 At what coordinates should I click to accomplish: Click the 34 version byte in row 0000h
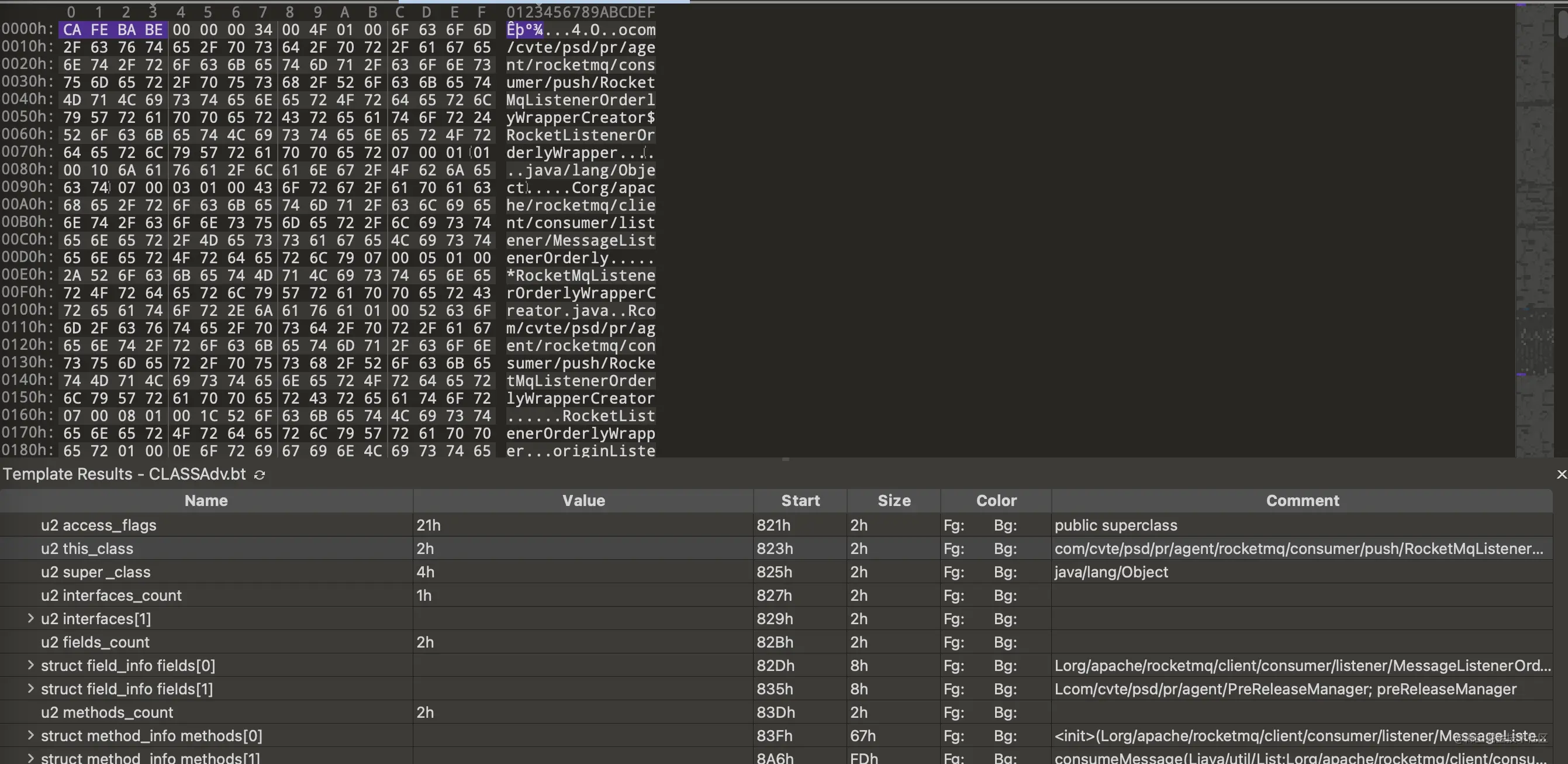coord(263,30)
